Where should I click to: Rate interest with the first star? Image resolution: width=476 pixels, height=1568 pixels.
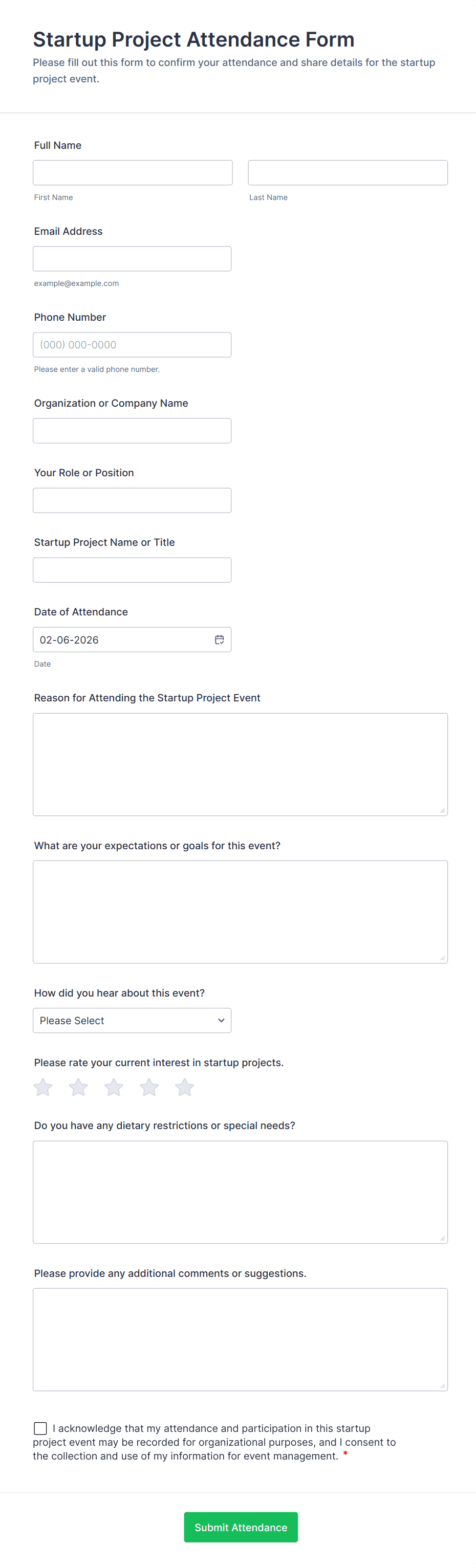click(43, 1087)
